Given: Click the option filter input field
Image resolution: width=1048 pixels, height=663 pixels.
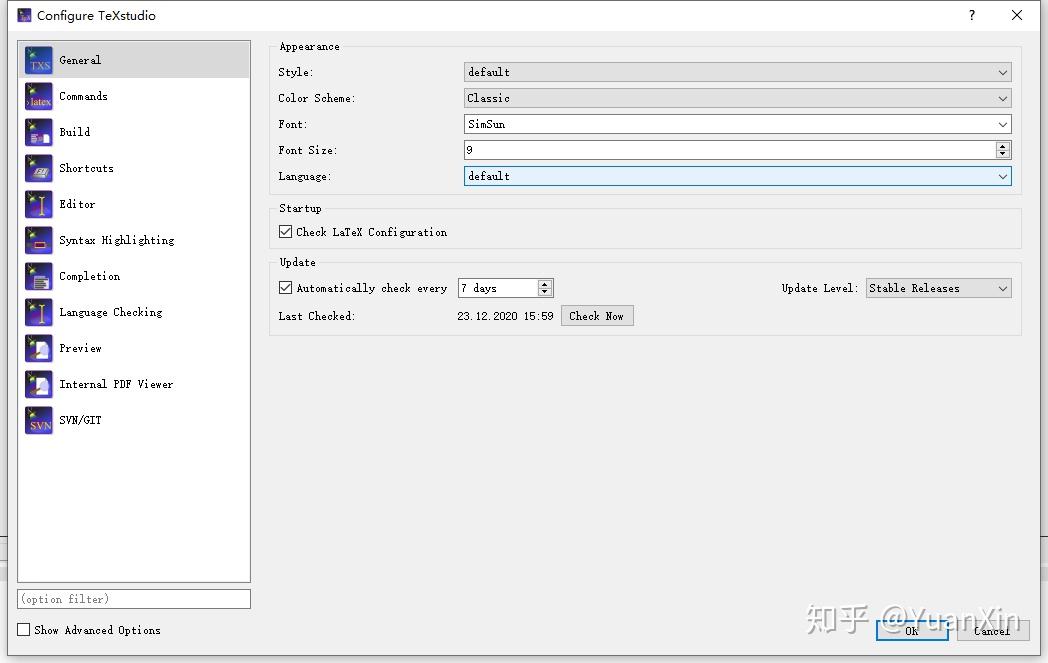Looking at the screenshot, I should click(x=133, y=598).
